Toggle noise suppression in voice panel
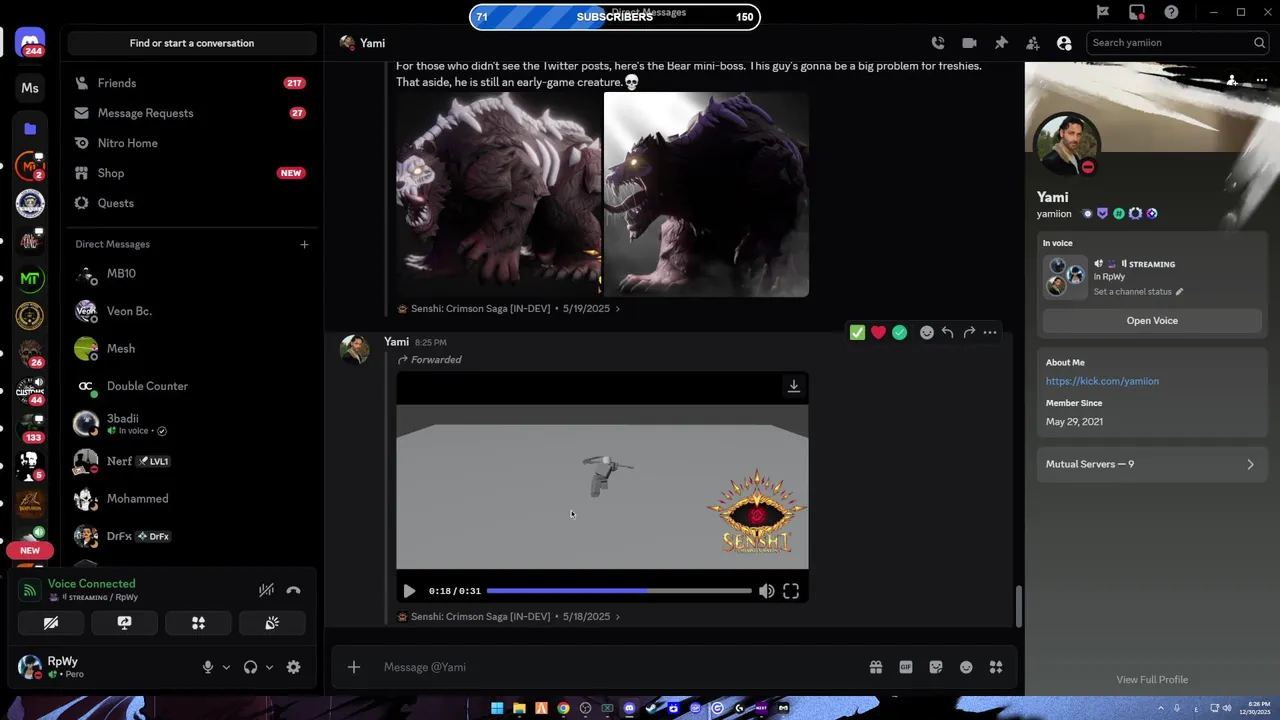The image size is (1280, 720). coord(266,590)
